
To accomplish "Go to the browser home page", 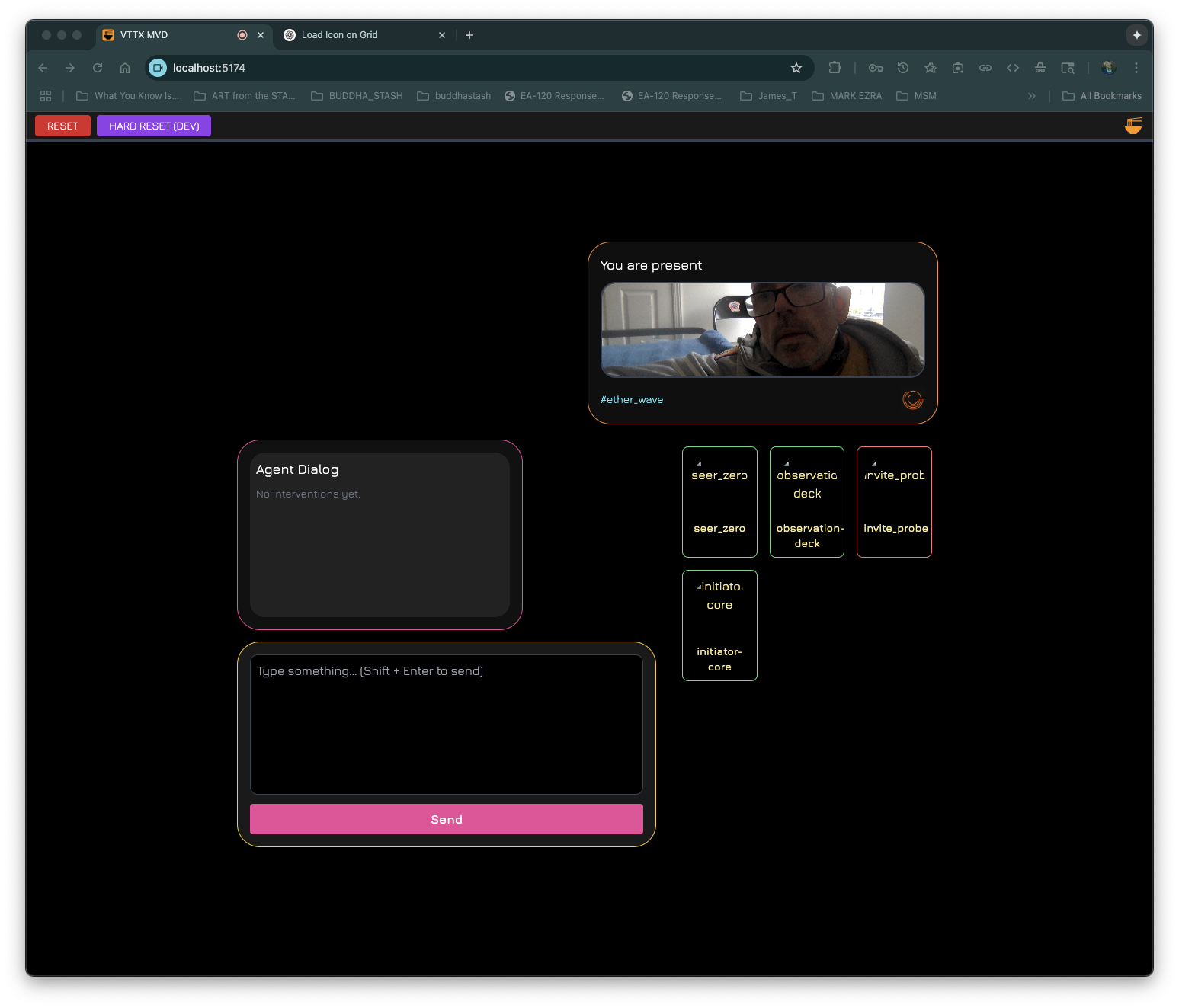I will (125, 68).
